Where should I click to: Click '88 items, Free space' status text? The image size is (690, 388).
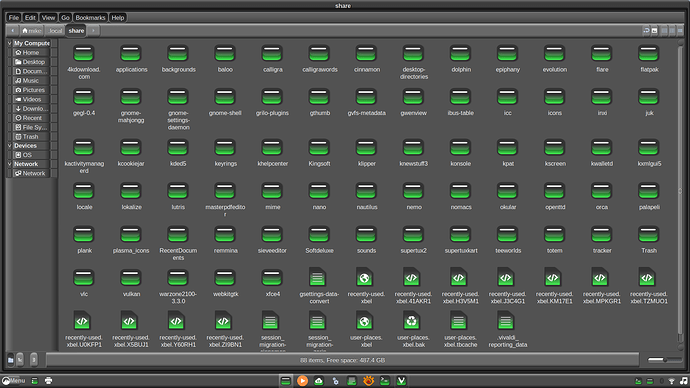point(342,360)
